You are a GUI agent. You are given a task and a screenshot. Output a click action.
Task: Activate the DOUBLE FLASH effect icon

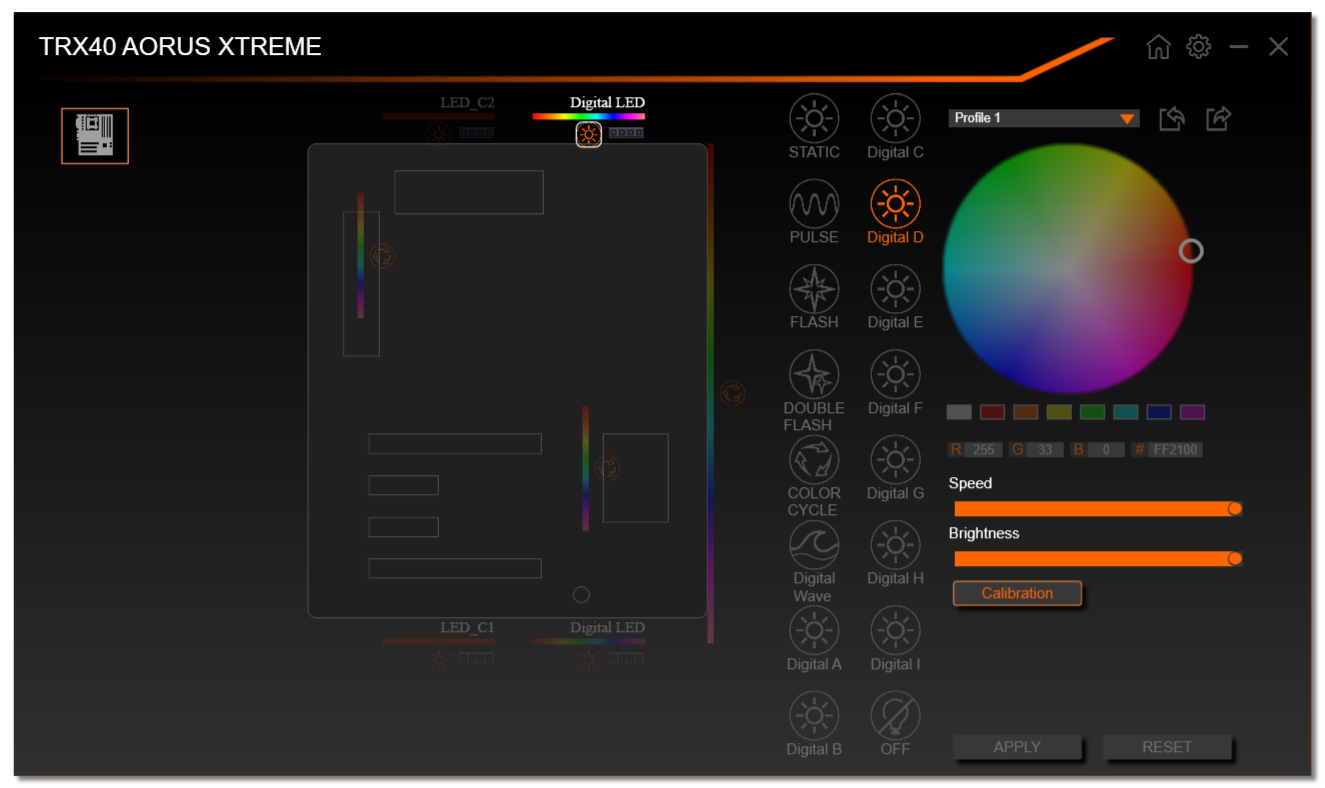click(814, 375)
